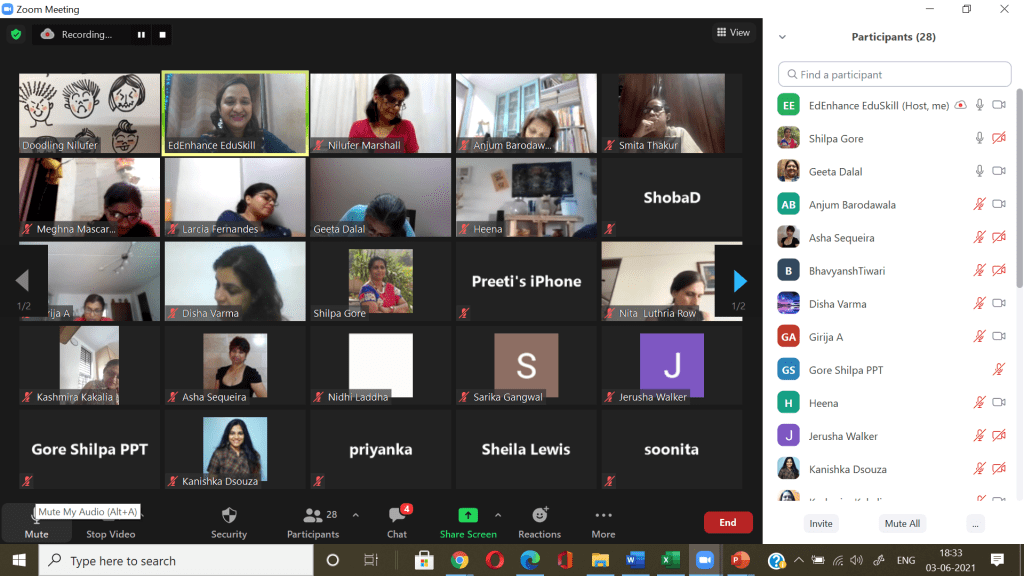Open Zoom app from Windows taskbar
The width and height of the screenshot is (1024, 576).
click(704, 560)
